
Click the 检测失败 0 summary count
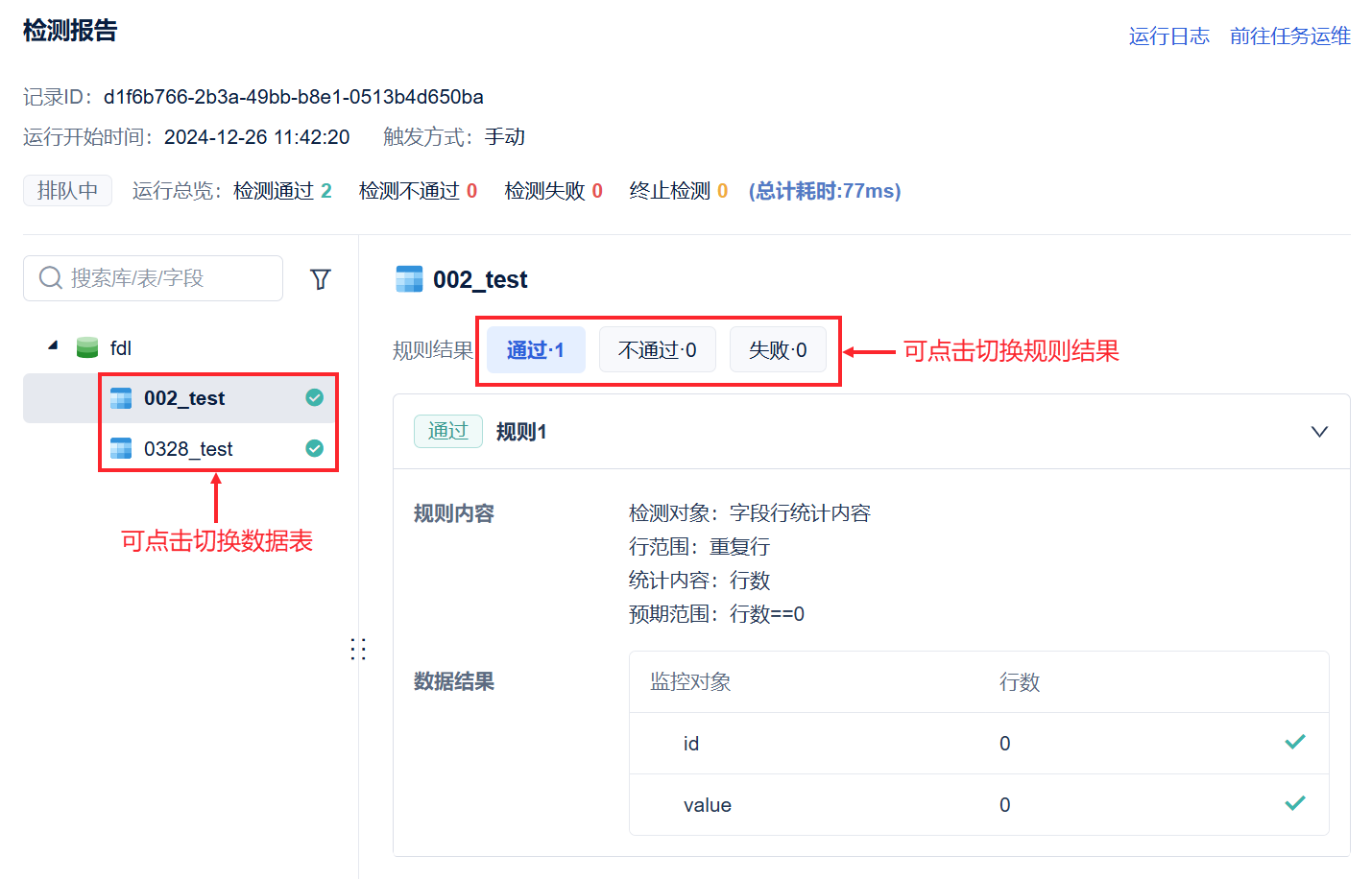pos(554,191)
